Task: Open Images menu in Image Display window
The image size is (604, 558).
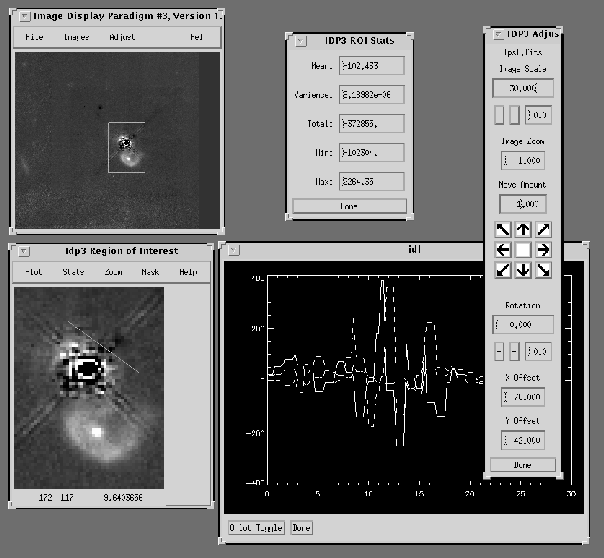Action: click(x=77, y=37)
